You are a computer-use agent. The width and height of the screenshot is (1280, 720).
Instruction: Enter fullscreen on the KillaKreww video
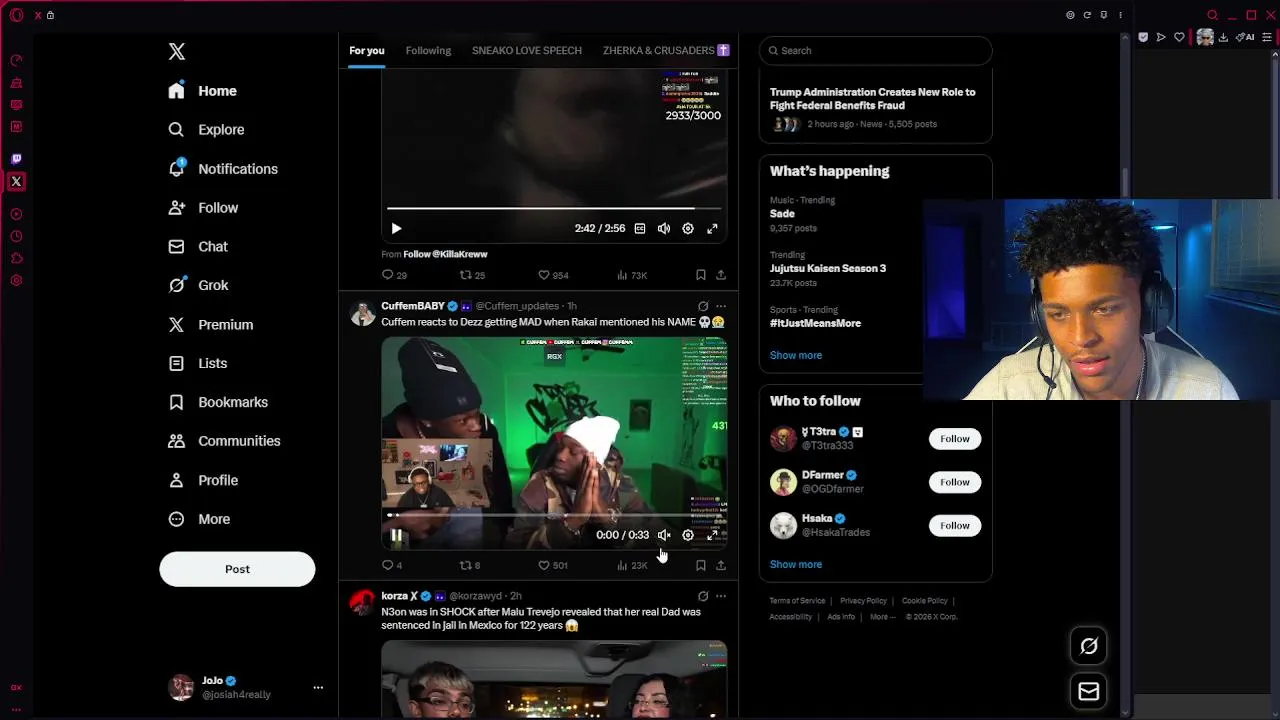(x=712, y=228)
